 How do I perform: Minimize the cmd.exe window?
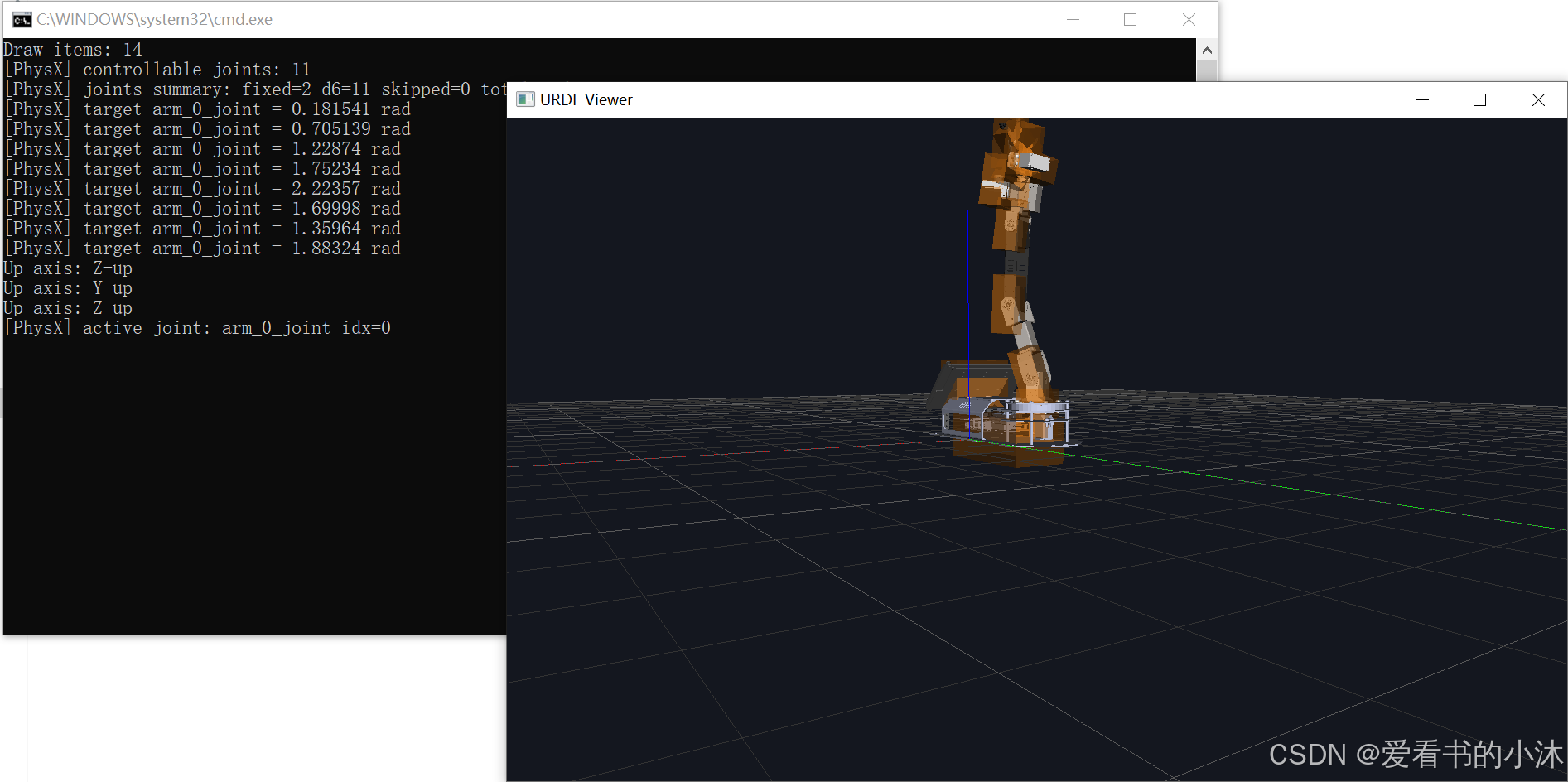1073,20
